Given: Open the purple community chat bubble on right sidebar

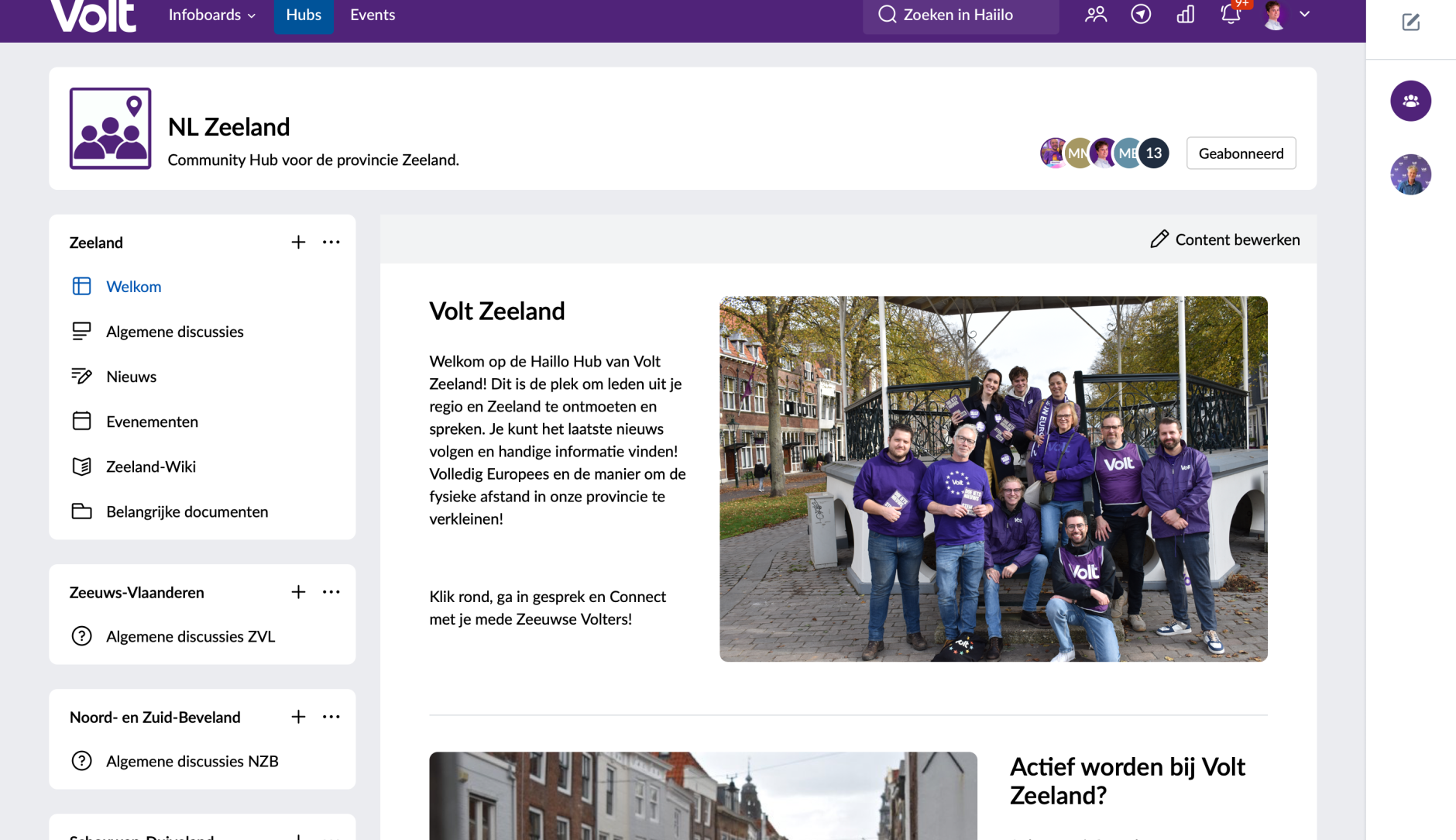Looking at the screenshot, I should tap(1411, 101).
